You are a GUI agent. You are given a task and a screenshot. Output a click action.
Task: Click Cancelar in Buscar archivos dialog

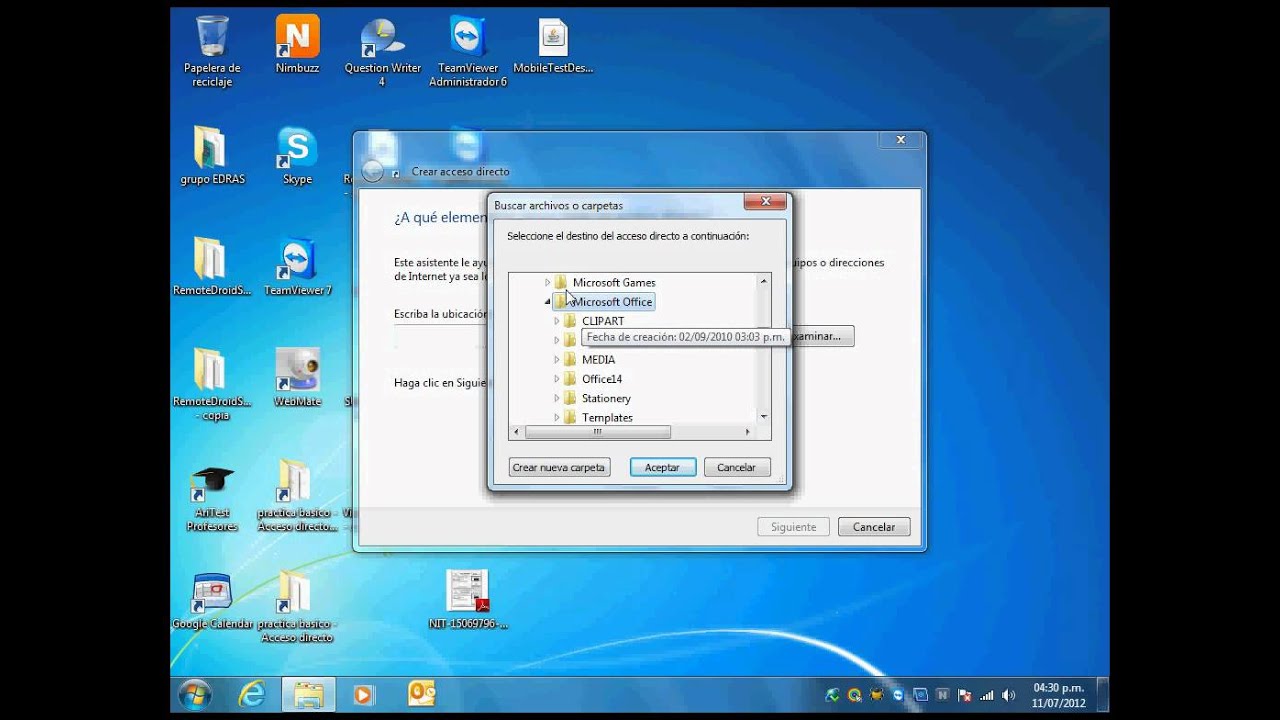(x=736, y=467)
